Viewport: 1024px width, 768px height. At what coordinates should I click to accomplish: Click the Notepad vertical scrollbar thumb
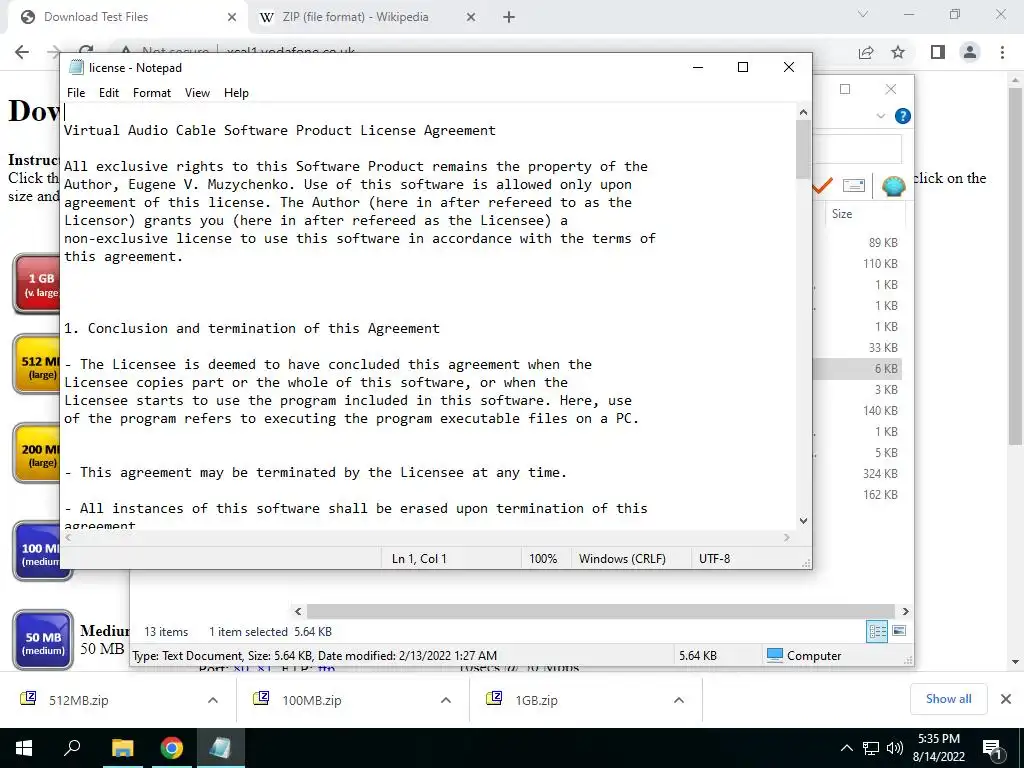click(x=803, y=150)
